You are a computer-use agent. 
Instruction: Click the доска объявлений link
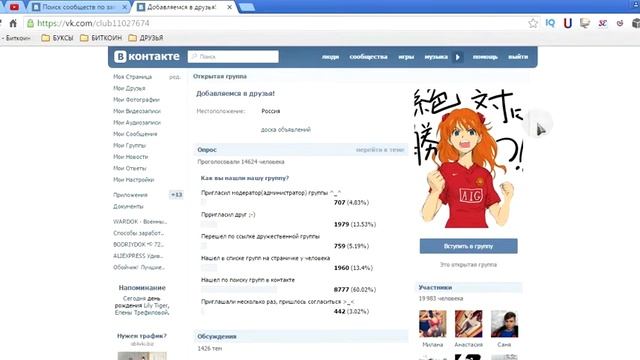click(286, 130)
